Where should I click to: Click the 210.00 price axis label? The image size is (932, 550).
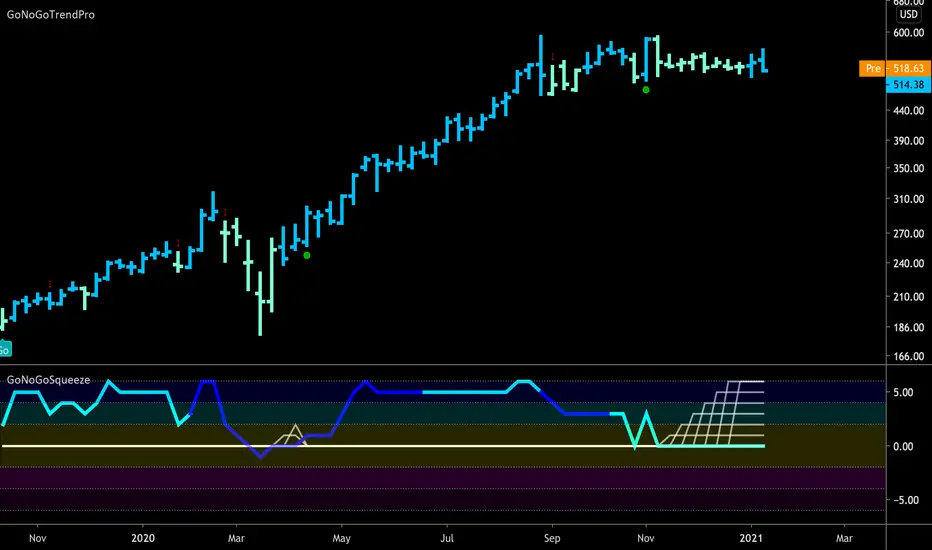coord(908,297)
